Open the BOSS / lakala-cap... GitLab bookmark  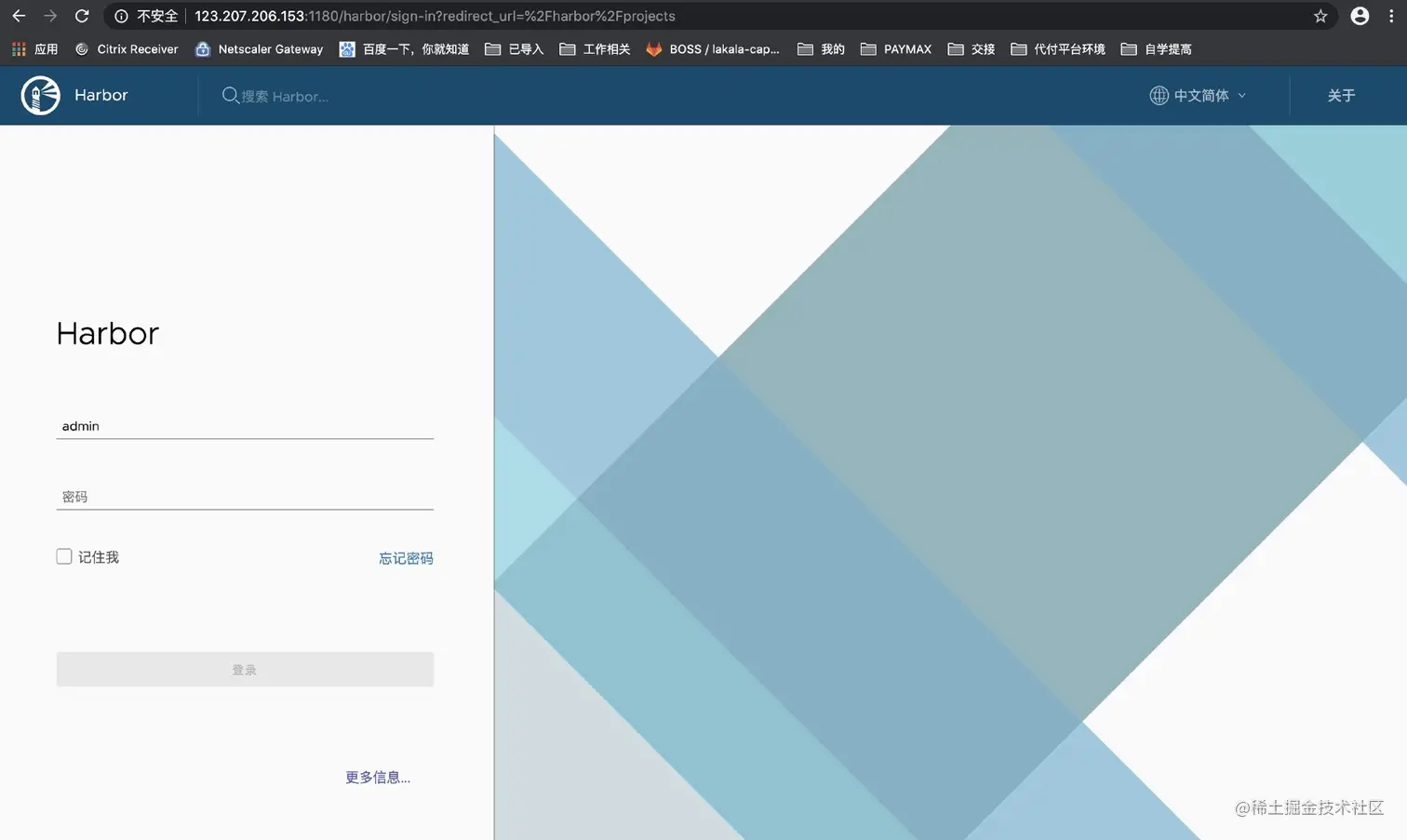[713, 49]
